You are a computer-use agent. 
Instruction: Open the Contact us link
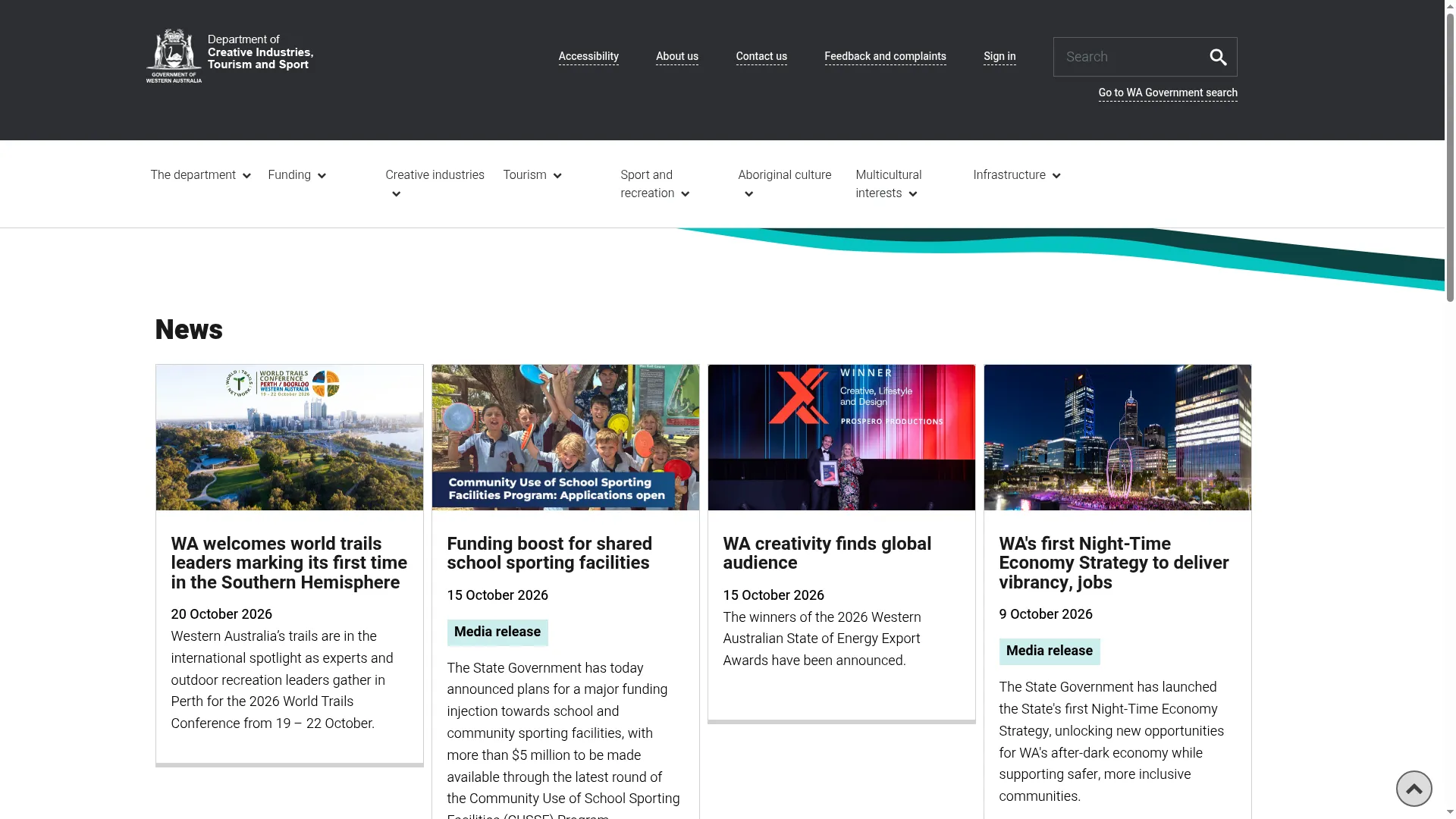click(x=761, y=57)
